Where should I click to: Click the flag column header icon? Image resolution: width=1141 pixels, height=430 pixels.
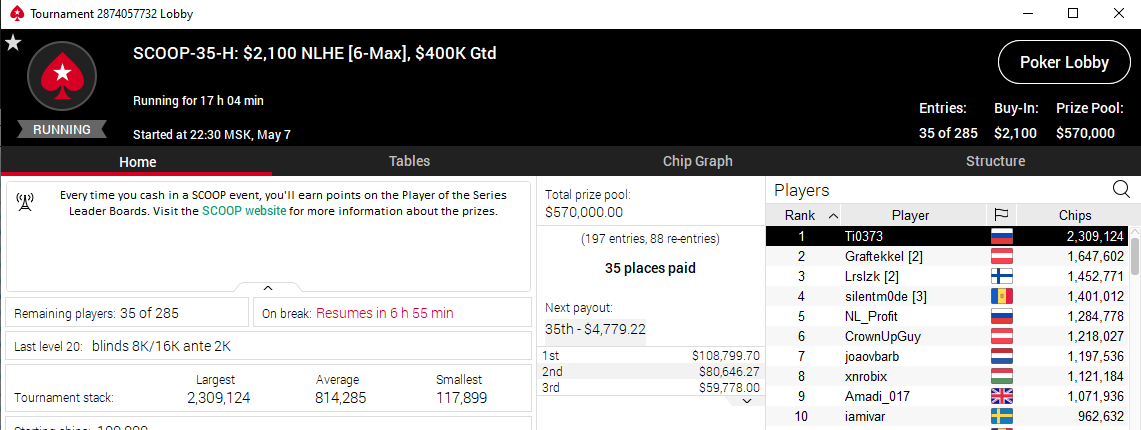click(x=999, y=215)
